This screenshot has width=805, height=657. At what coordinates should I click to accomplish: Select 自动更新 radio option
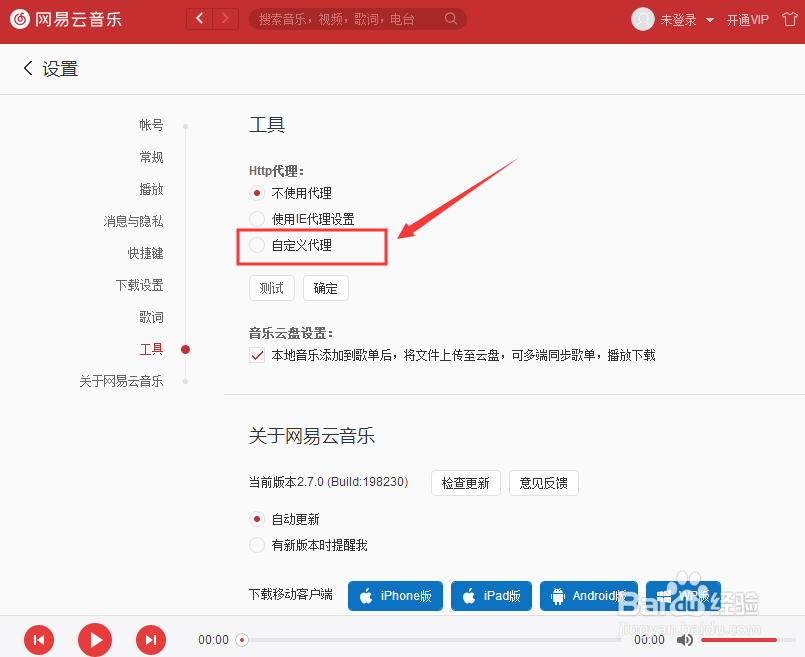[257, 519]
